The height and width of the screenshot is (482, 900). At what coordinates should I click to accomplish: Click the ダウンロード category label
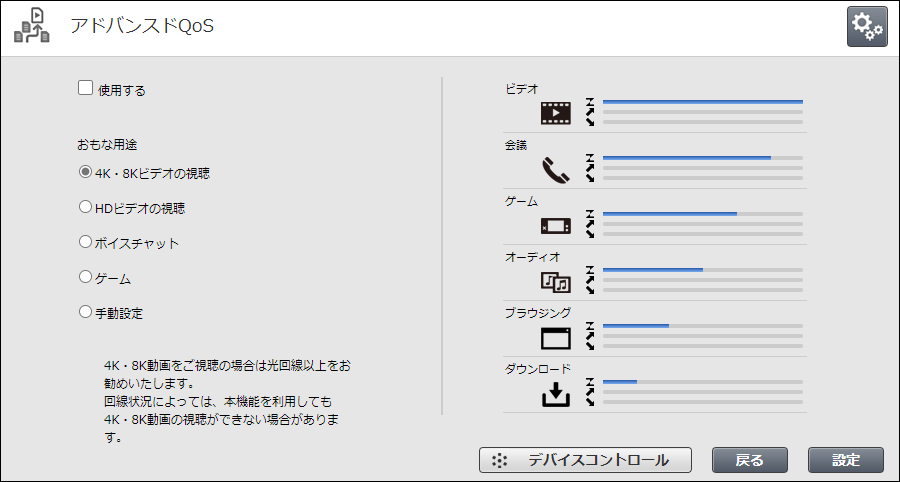538,368
